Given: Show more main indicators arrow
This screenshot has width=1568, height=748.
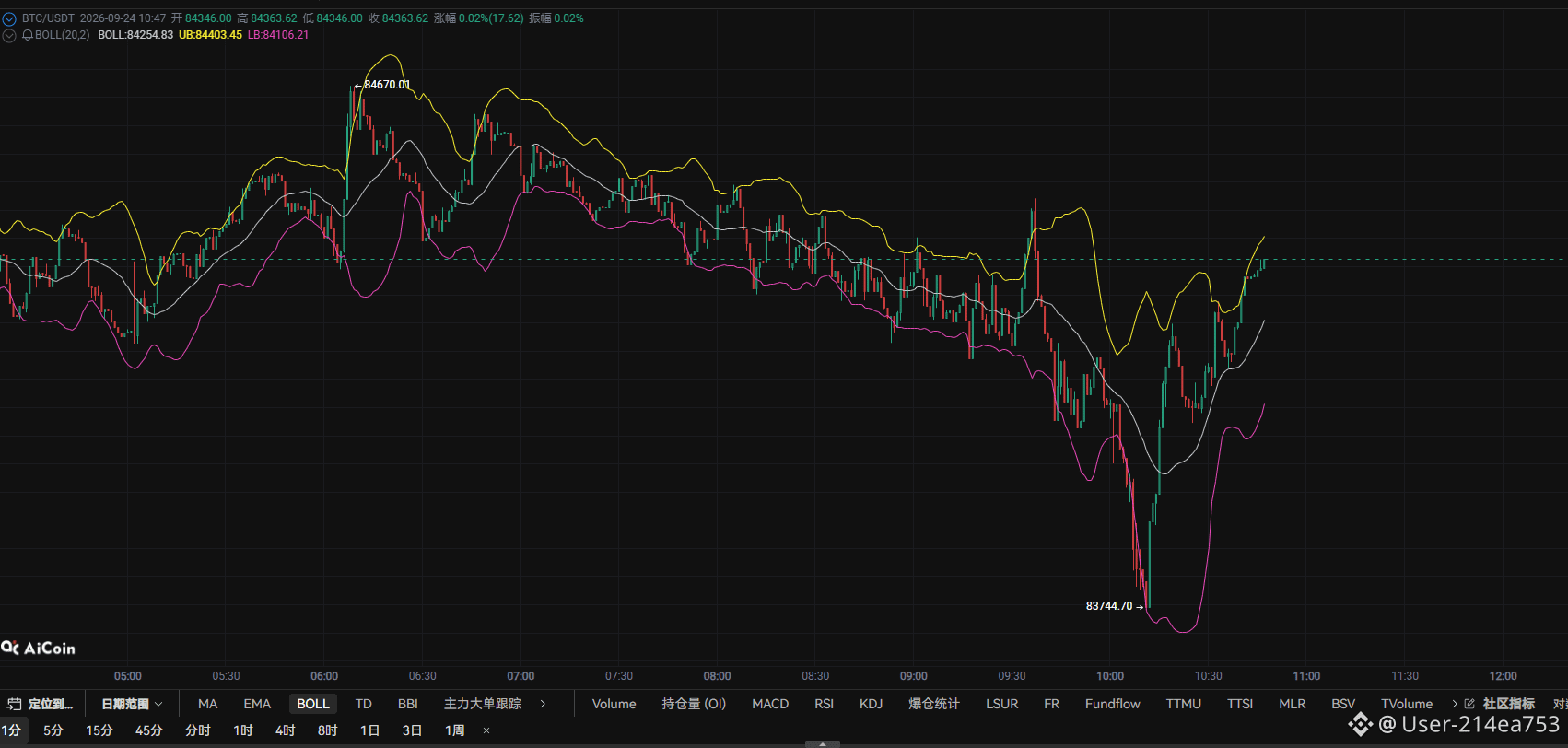Looking at the screenshot, I should coord(543,704).
